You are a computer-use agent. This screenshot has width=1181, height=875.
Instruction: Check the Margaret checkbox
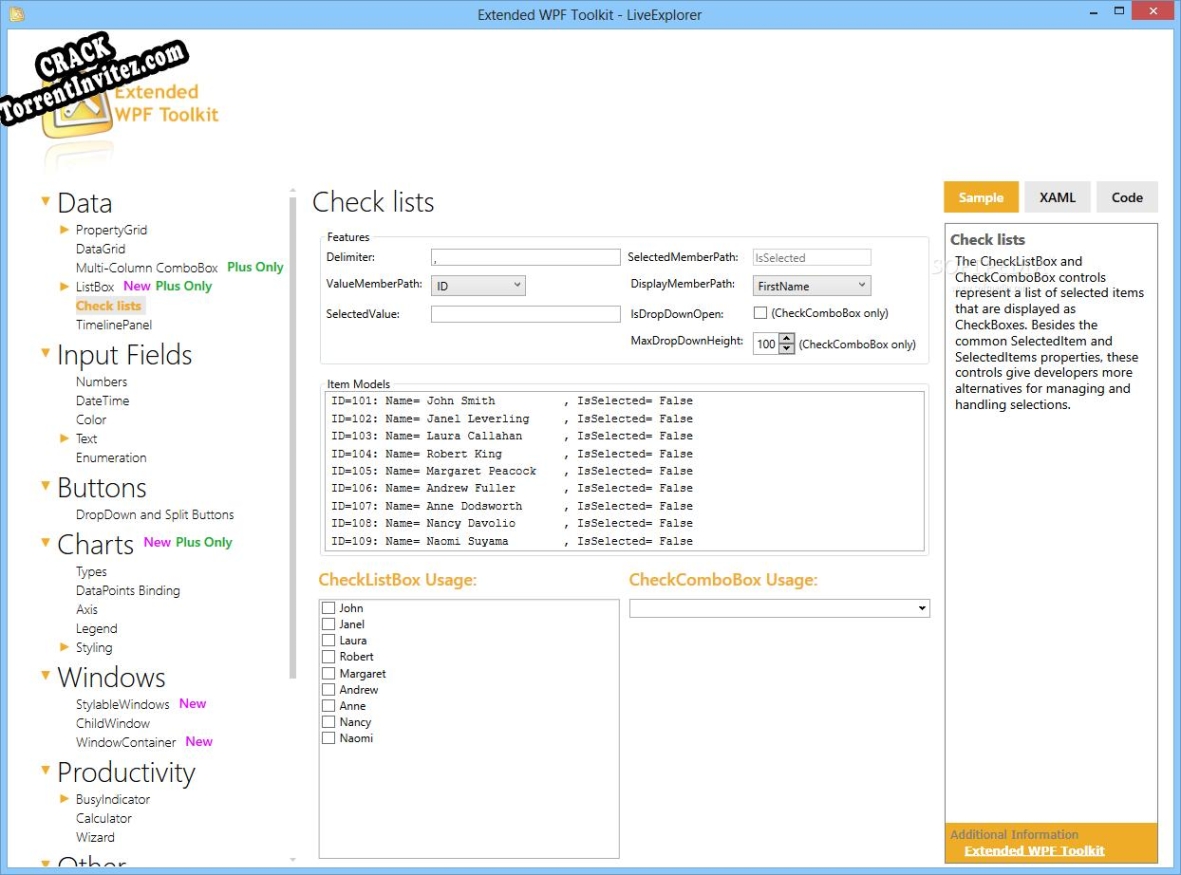click(328, 673)
